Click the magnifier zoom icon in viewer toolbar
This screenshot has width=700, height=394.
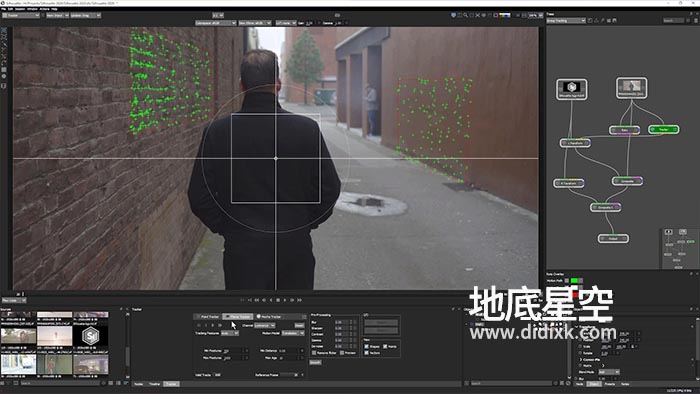pos(465,15)
